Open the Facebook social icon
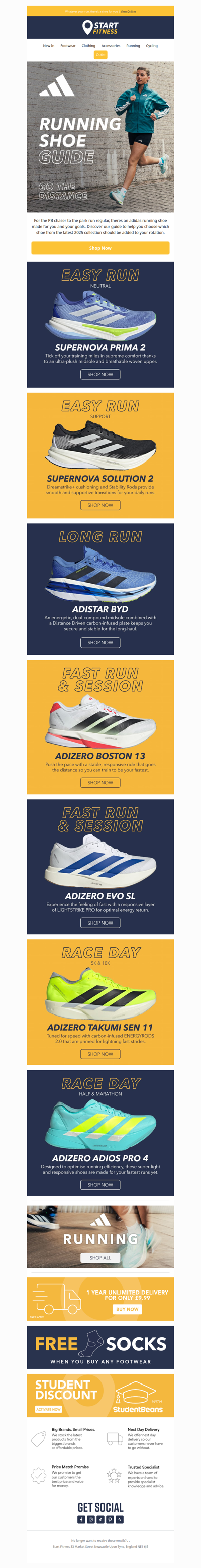 click(x=81, y=1519)
